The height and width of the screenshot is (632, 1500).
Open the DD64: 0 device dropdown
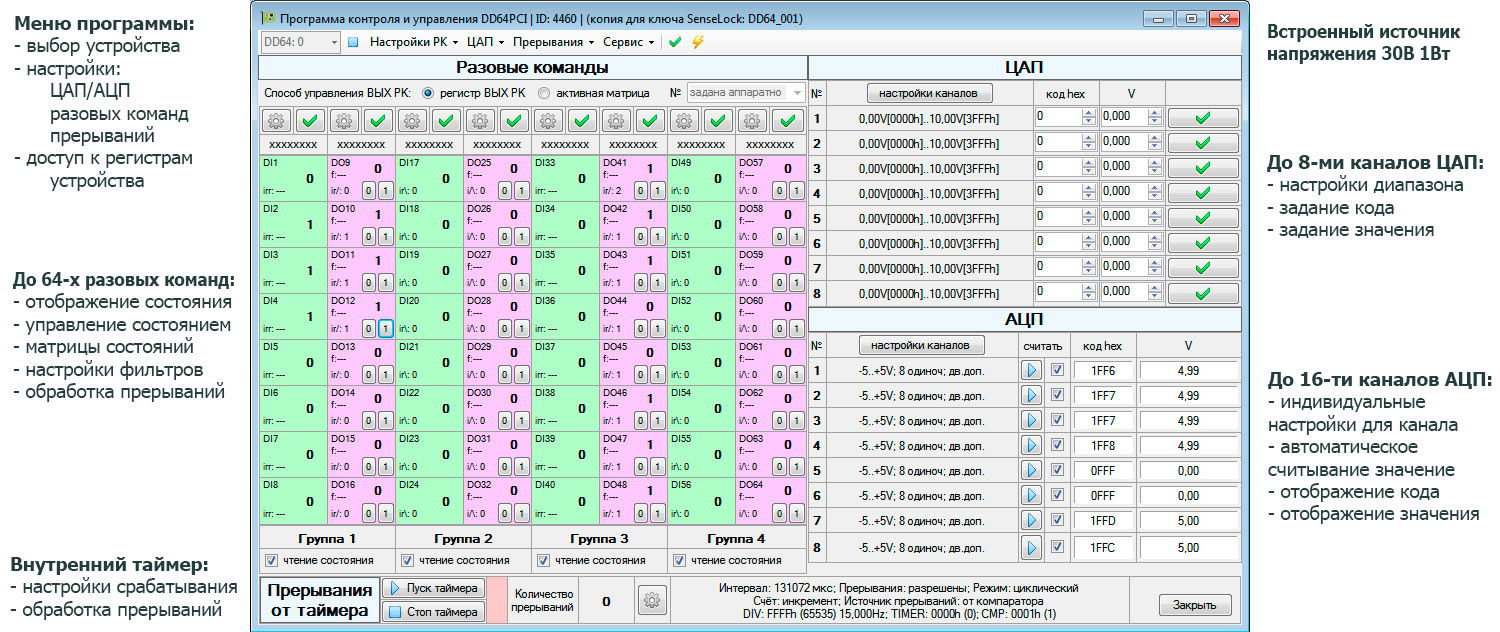[300, 42]
